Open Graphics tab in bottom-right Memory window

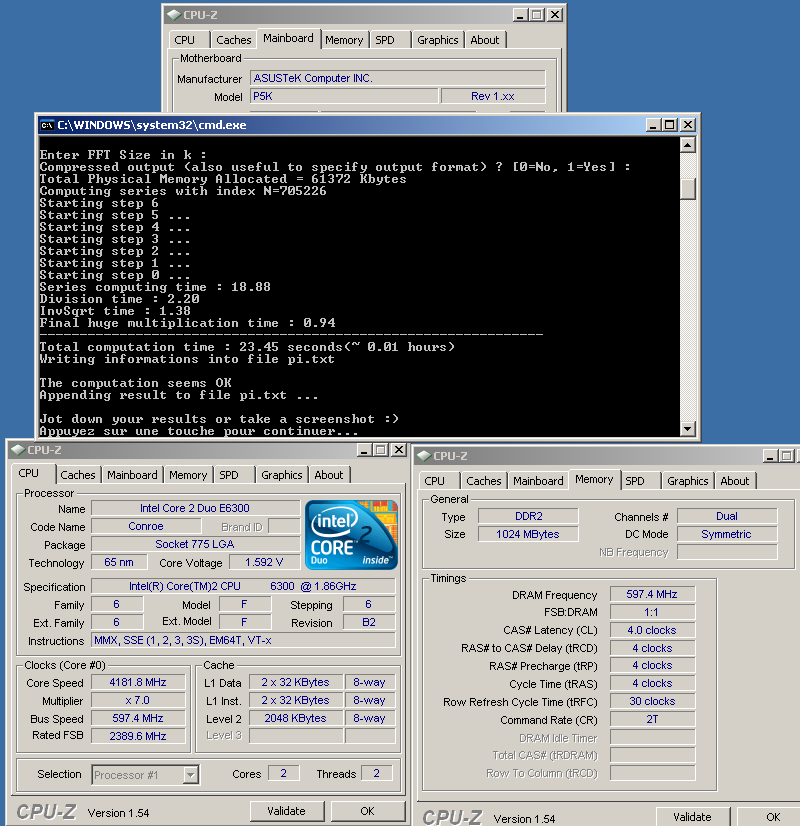click(x=688, y=481)
